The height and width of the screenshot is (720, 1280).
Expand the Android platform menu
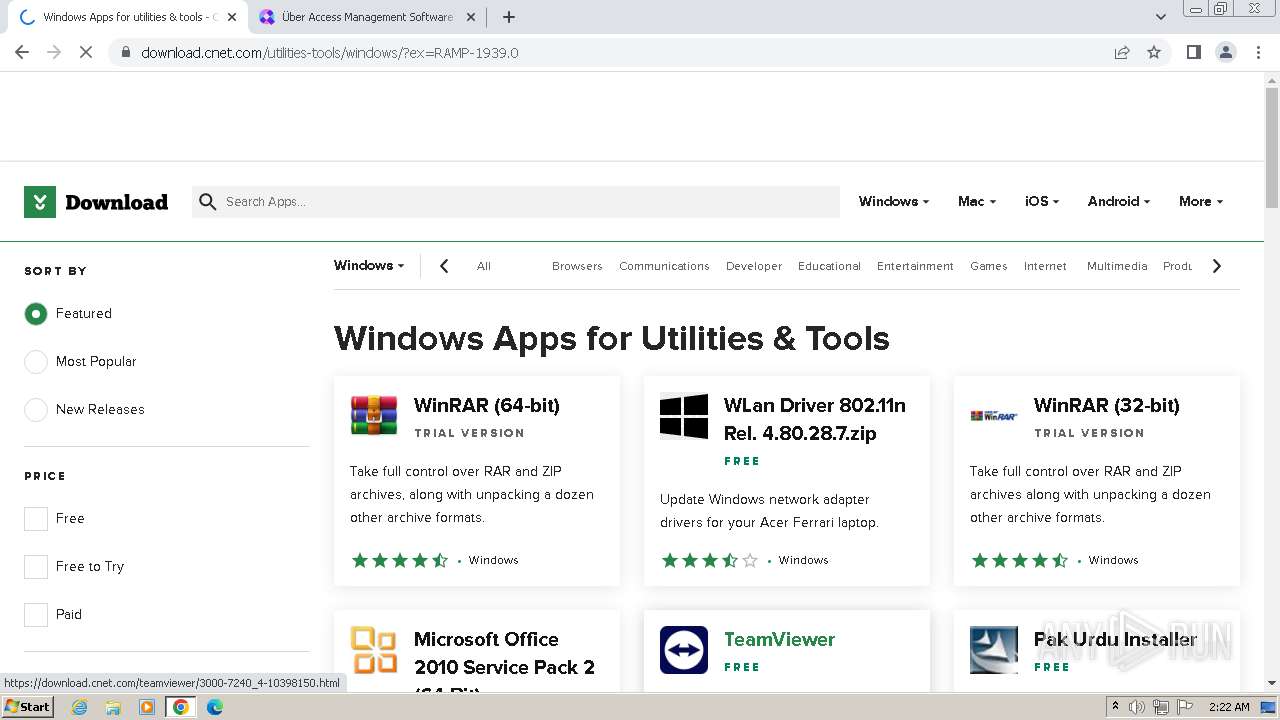pos(1119,201)
